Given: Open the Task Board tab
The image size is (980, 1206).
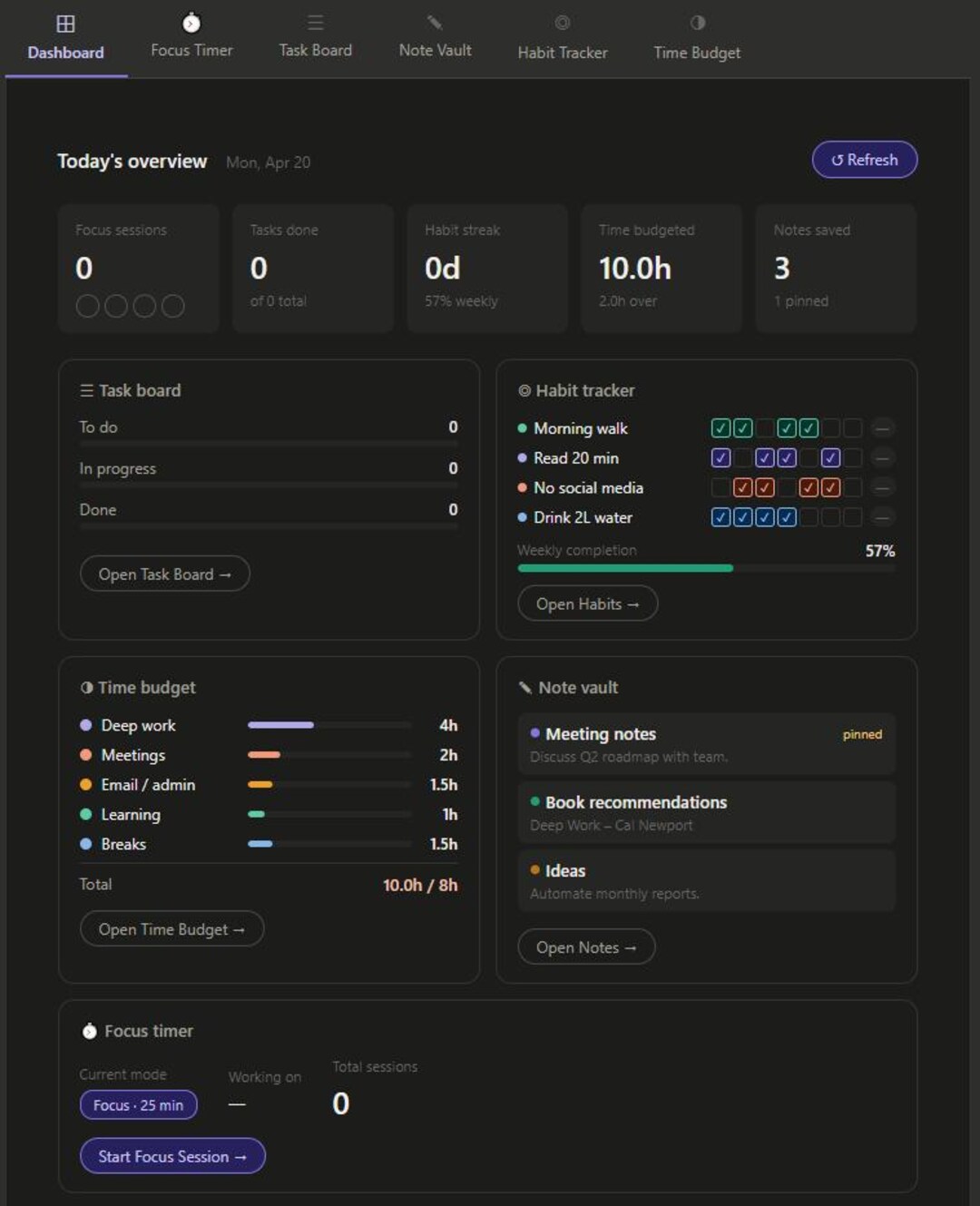Looking at the screenshot, I should 315,39.
